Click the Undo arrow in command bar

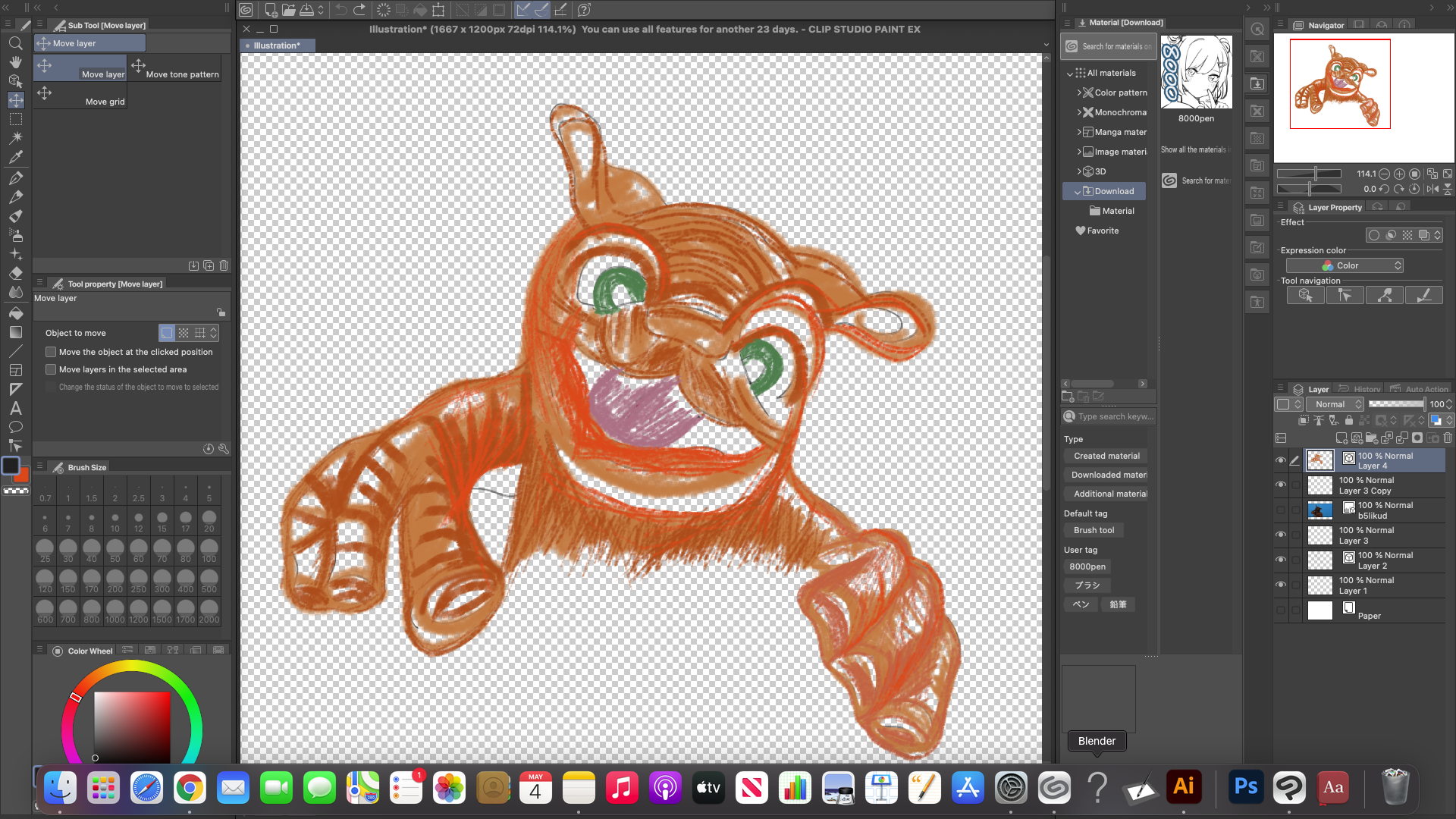pyautogui.click(x=340, y=10)
